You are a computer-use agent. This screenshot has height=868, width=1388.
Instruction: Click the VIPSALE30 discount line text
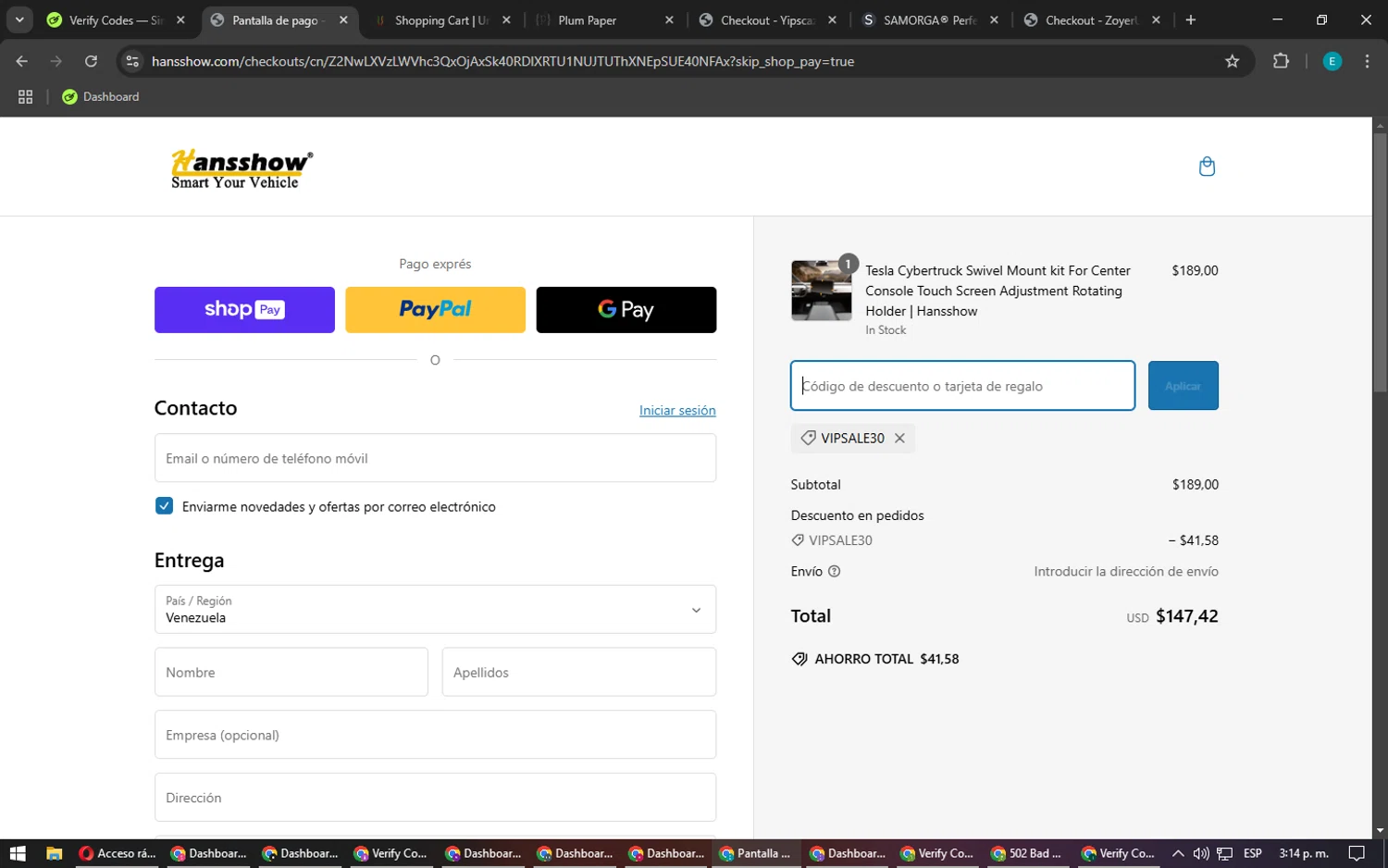coord(840,540)
